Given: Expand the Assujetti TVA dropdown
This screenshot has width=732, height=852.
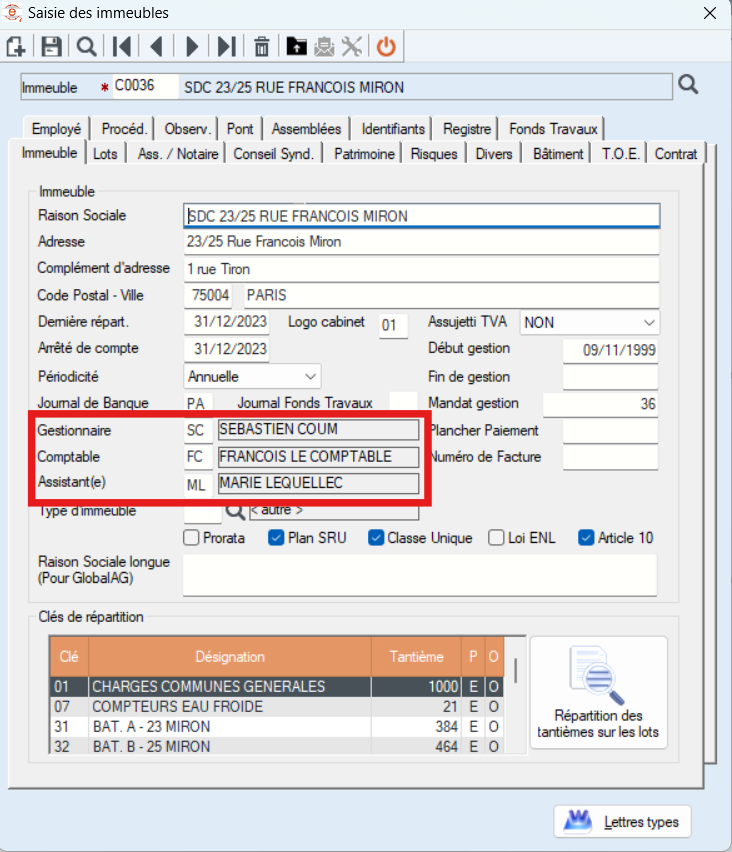Looking at the screenshot, I should [x=590, y=323].
